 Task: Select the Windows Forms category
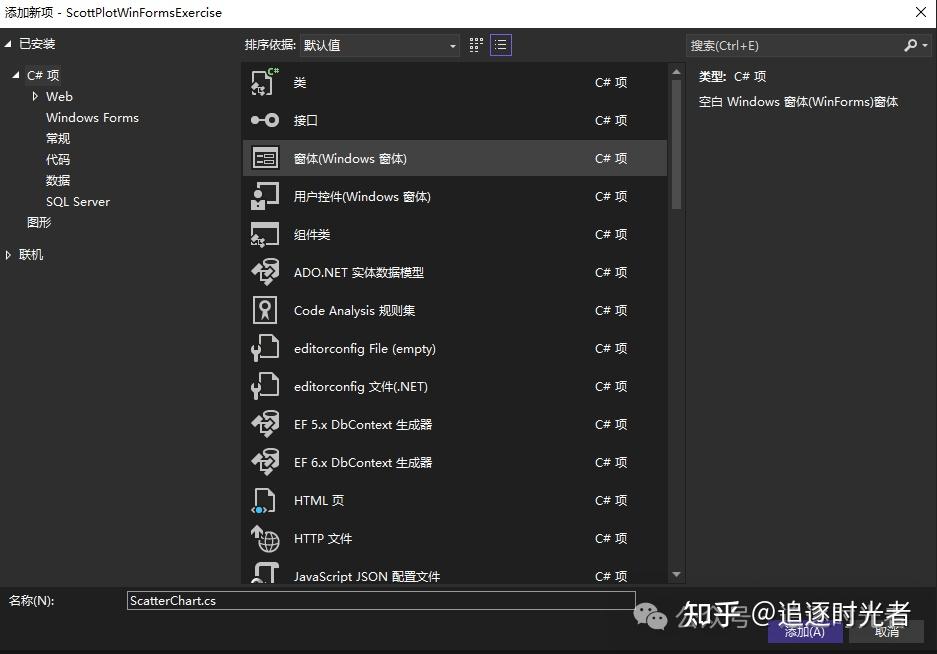(92, 117)
